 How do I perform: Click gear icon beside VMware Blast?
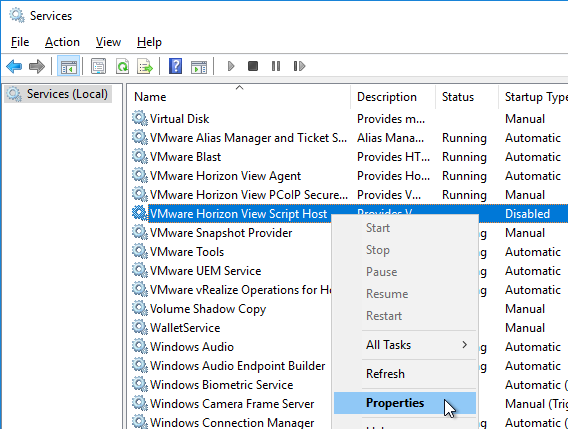tap(139, 157)
